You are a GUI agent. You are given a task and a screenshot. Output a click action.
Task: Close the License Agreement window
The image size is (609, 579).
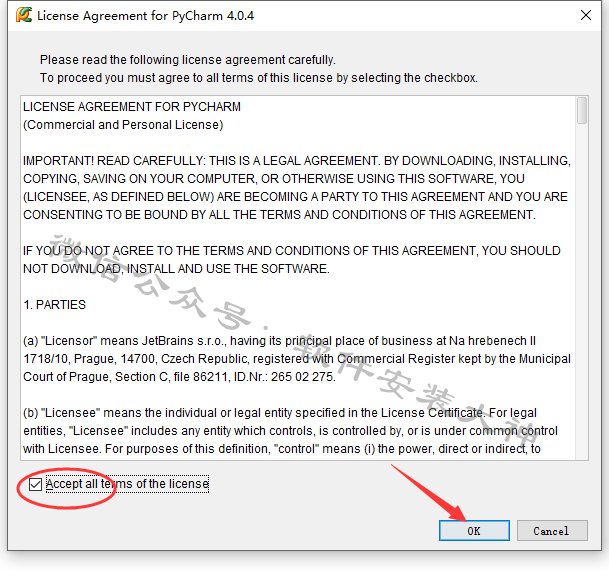click(586, 15)
